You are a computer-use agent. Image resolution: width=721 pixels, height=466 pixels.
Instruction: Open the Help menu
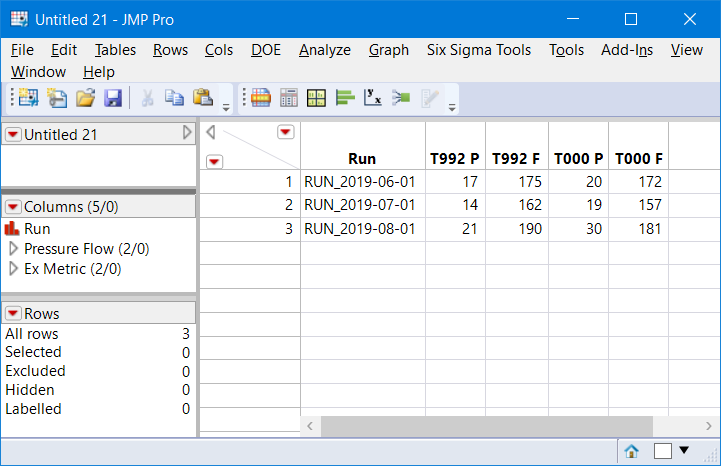click(99, 72)
